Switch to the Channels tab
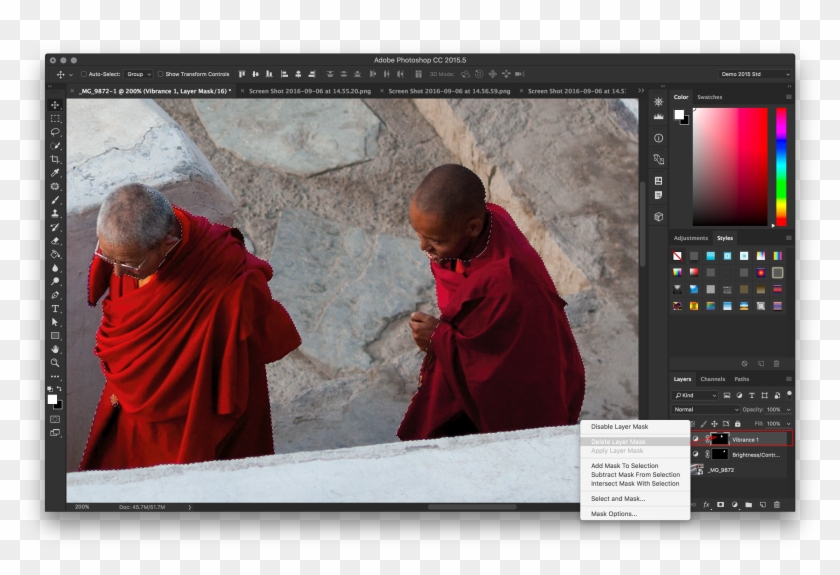 (x=712, y=379)
